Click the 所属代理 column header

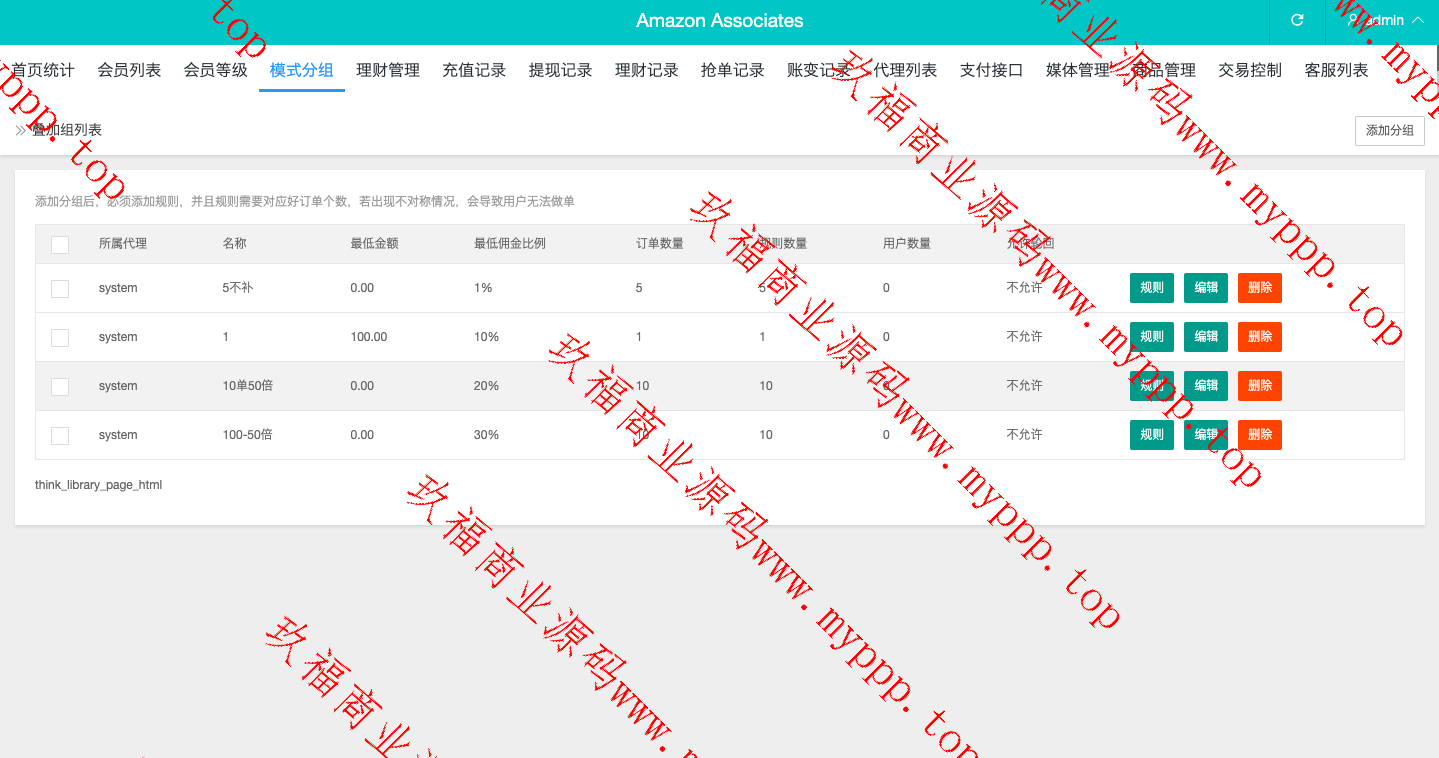[x=123, y=244]
